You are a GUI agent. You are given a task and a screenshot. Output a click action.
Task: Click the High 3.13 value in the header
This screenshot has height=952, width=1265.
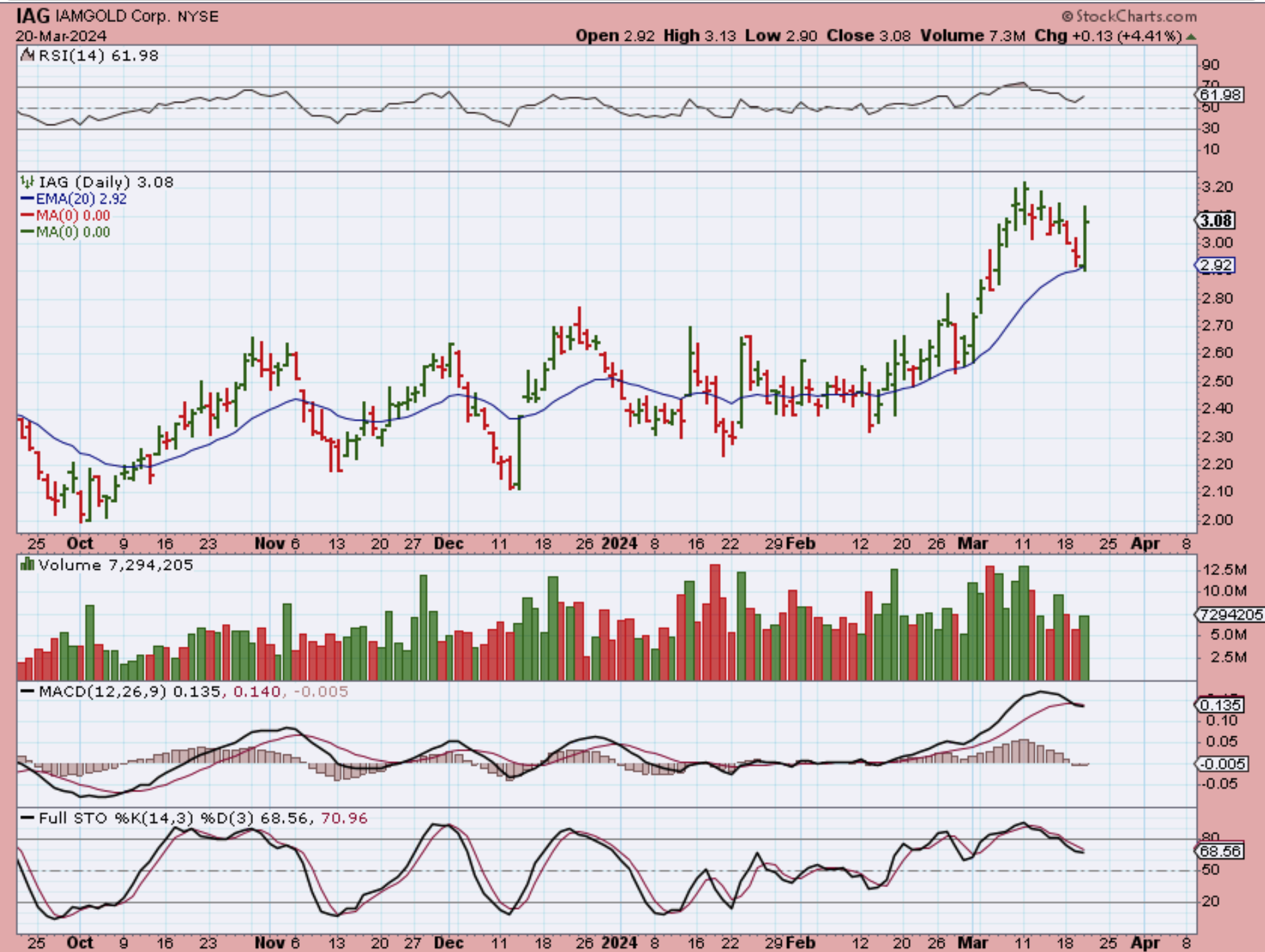[699, 36]
